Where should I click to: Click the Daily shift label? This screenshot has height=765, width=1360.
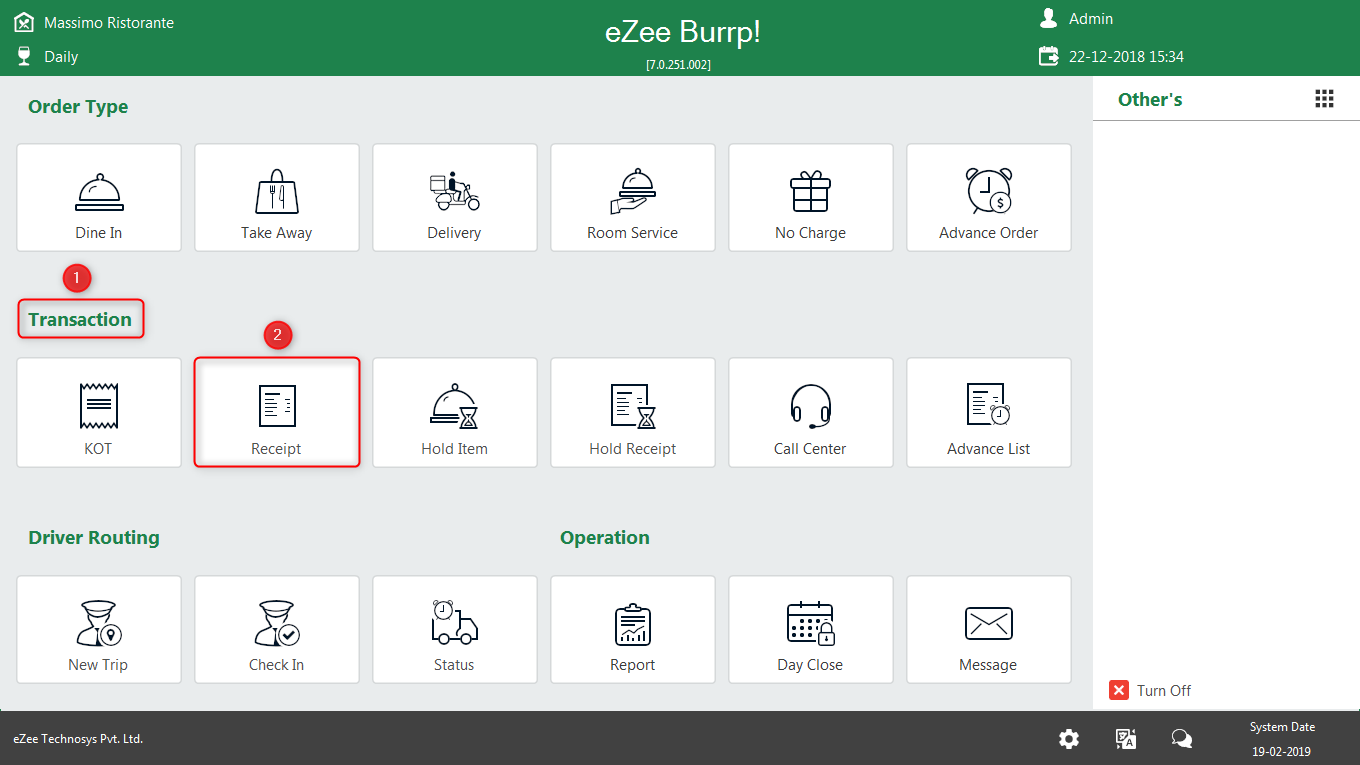tap(61, 57)
